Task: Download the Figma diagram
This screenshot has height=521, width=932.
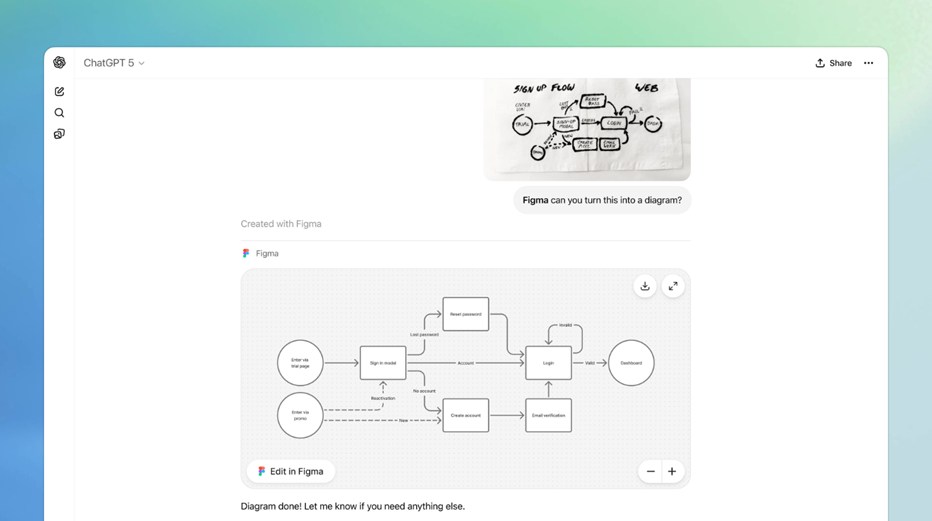Action: (645, 286)
